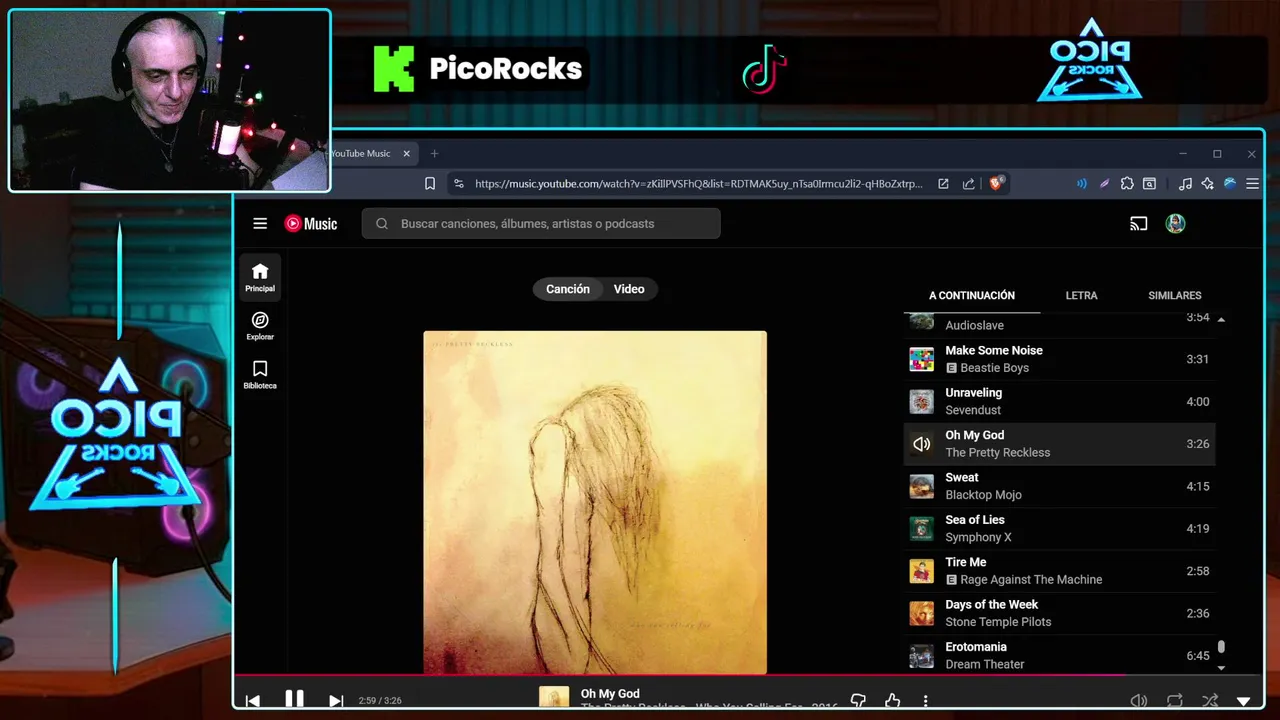Select Oh My God in queue
Viewport: 1280px width, 720px height.
click(x=1060, y=444)
